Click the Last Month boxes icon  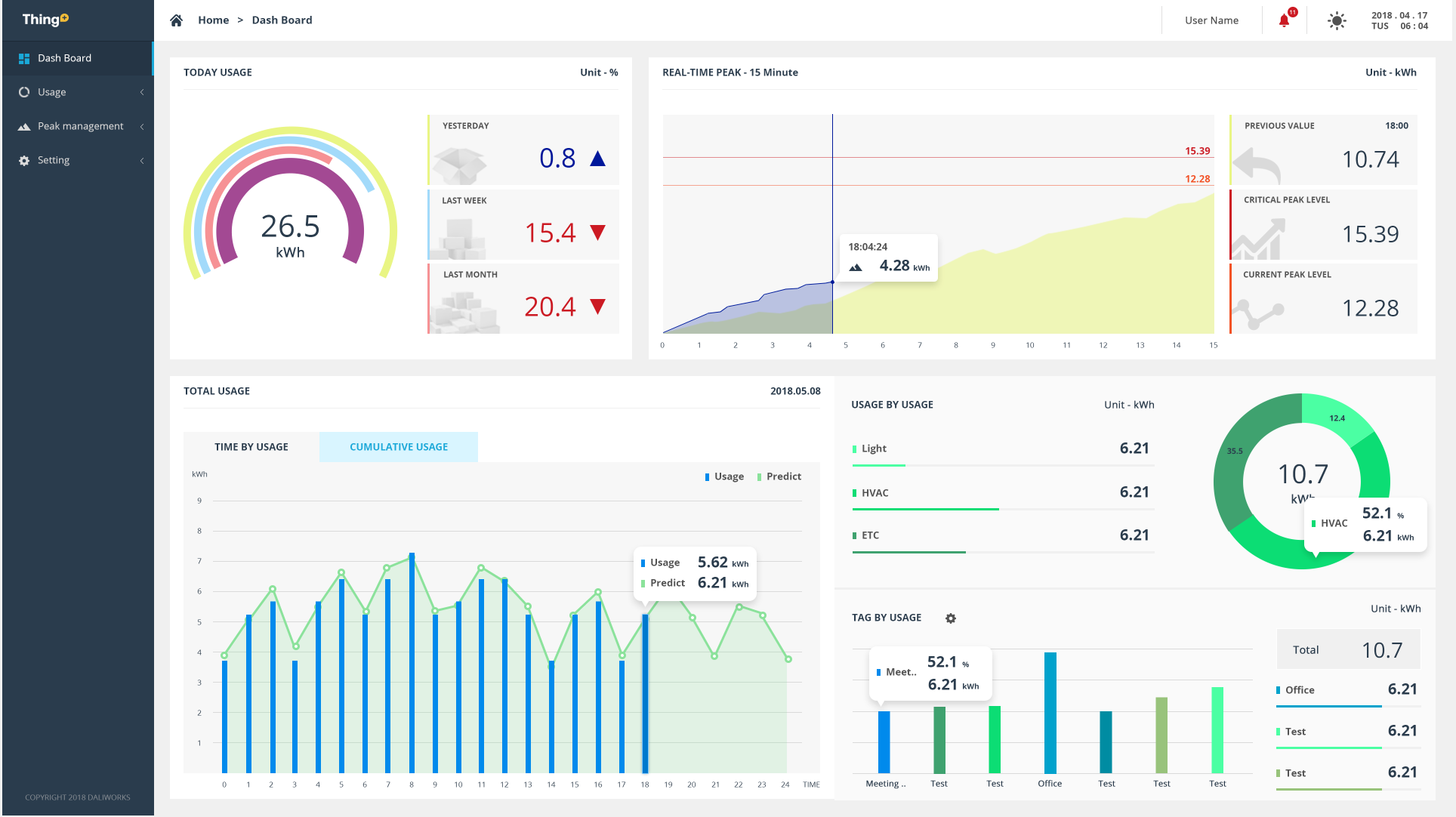click(465, 314)
